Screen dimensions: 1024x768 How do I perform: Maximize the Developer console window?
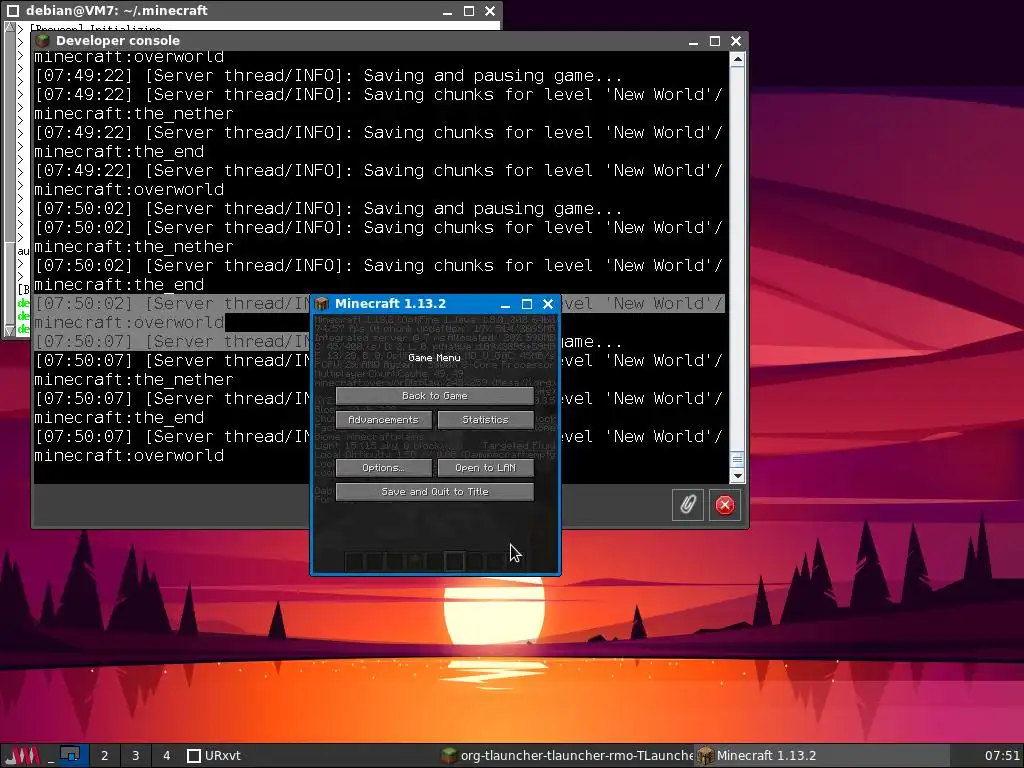(x=715, y=41)
